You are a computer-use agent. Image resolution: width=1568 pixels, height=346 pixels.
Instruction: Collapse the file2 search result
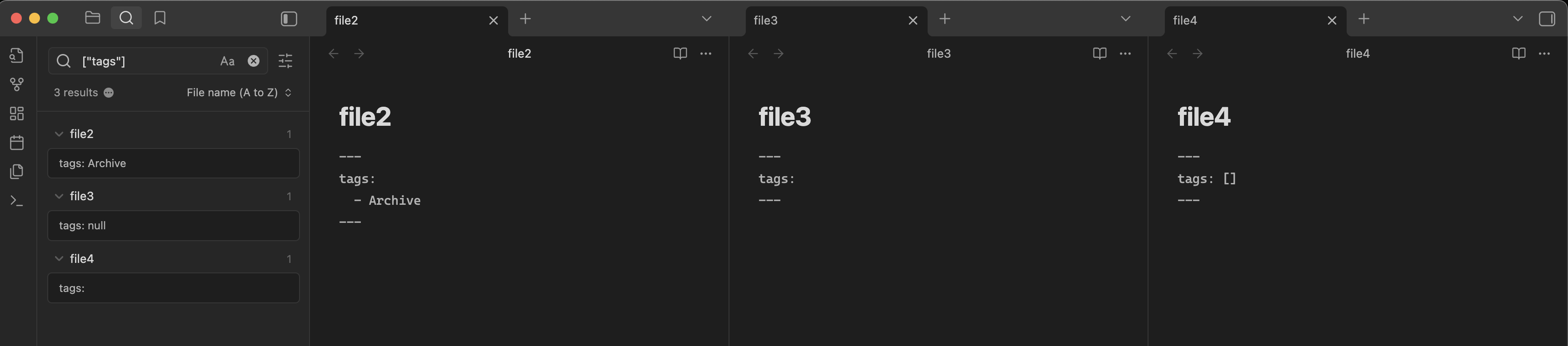tap(59, 134)
